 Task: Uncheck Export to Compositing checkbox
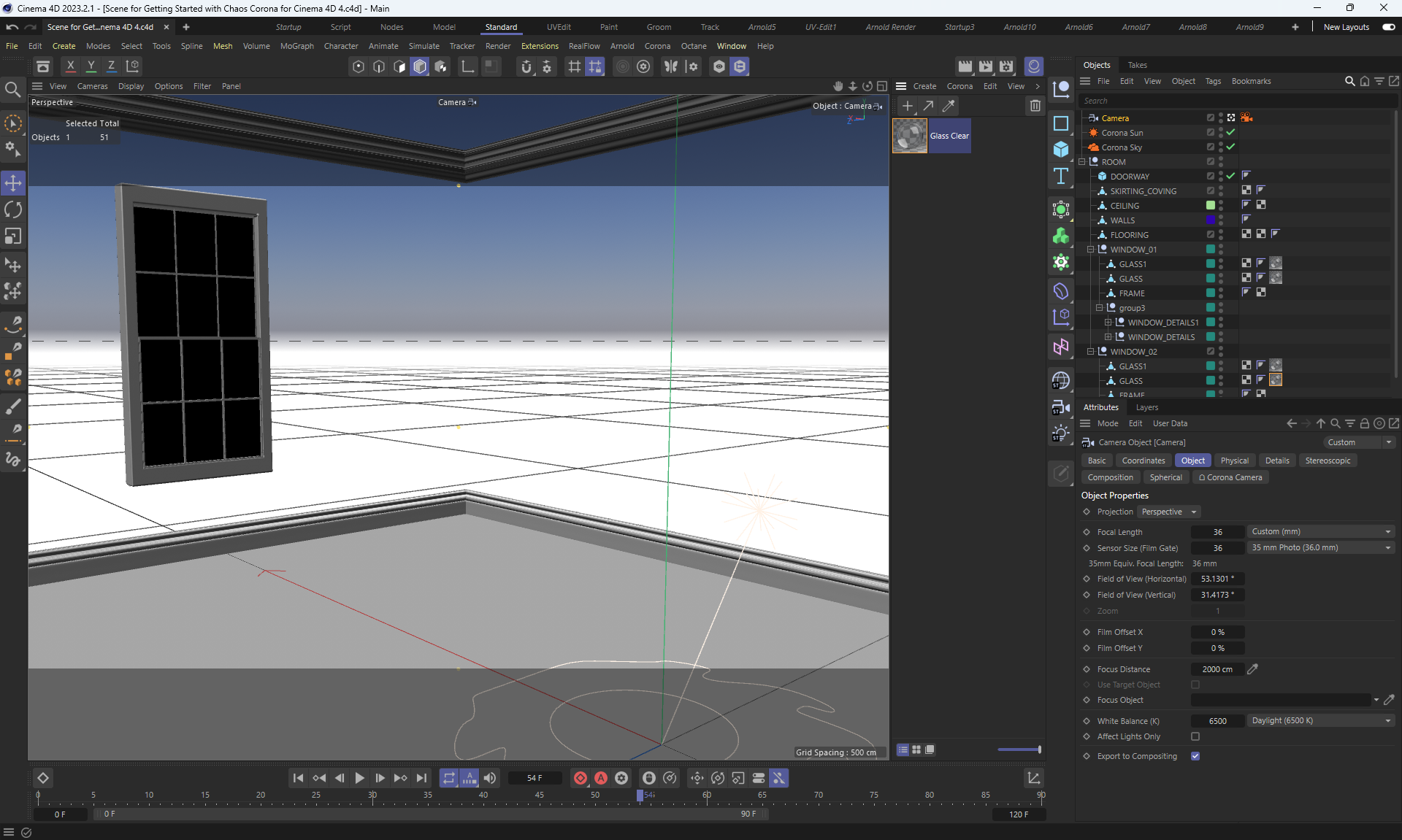(x=1195, y=756)
